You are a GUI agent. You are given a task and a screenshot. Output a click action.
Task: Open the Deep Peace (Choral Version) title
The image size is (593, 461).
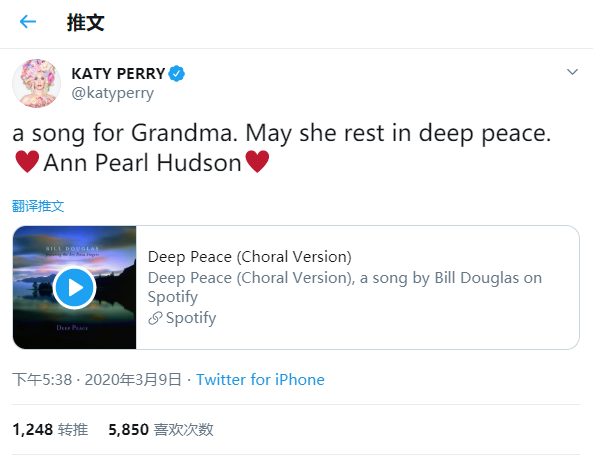click(250, 257)
